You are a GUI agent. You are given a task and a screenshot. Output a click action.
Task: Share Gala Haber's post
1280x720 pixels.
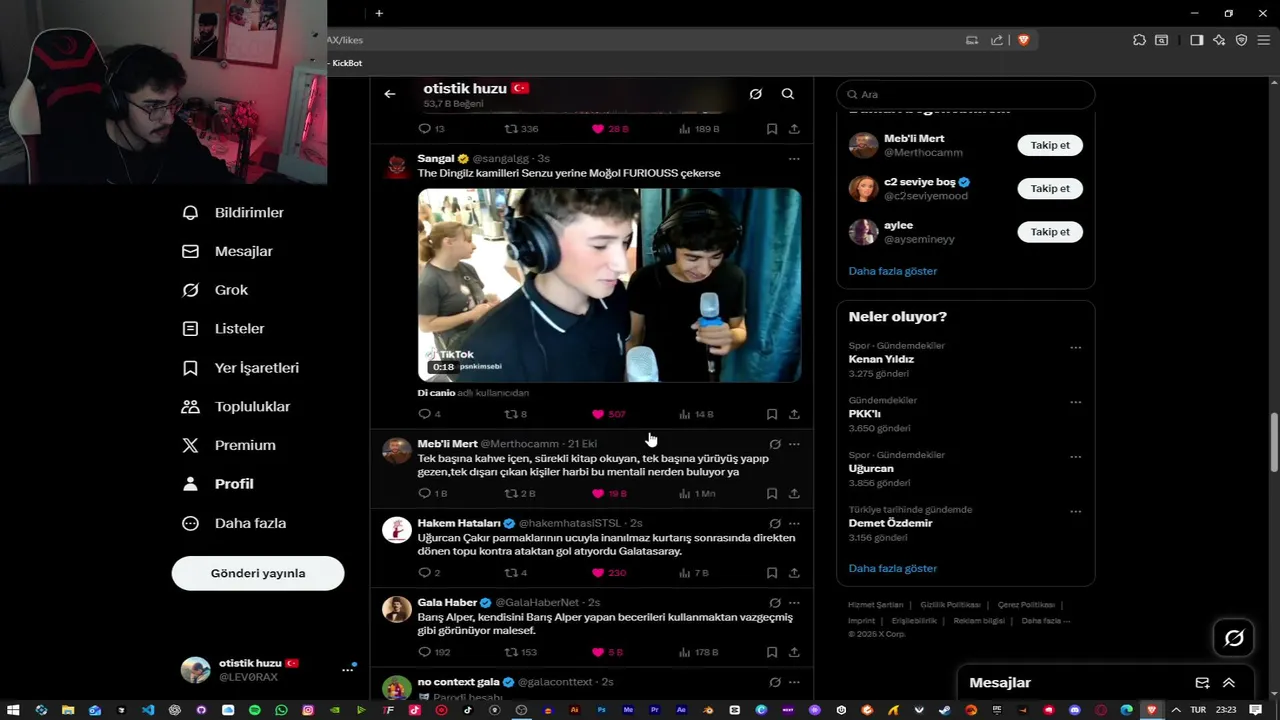[794, 652]
